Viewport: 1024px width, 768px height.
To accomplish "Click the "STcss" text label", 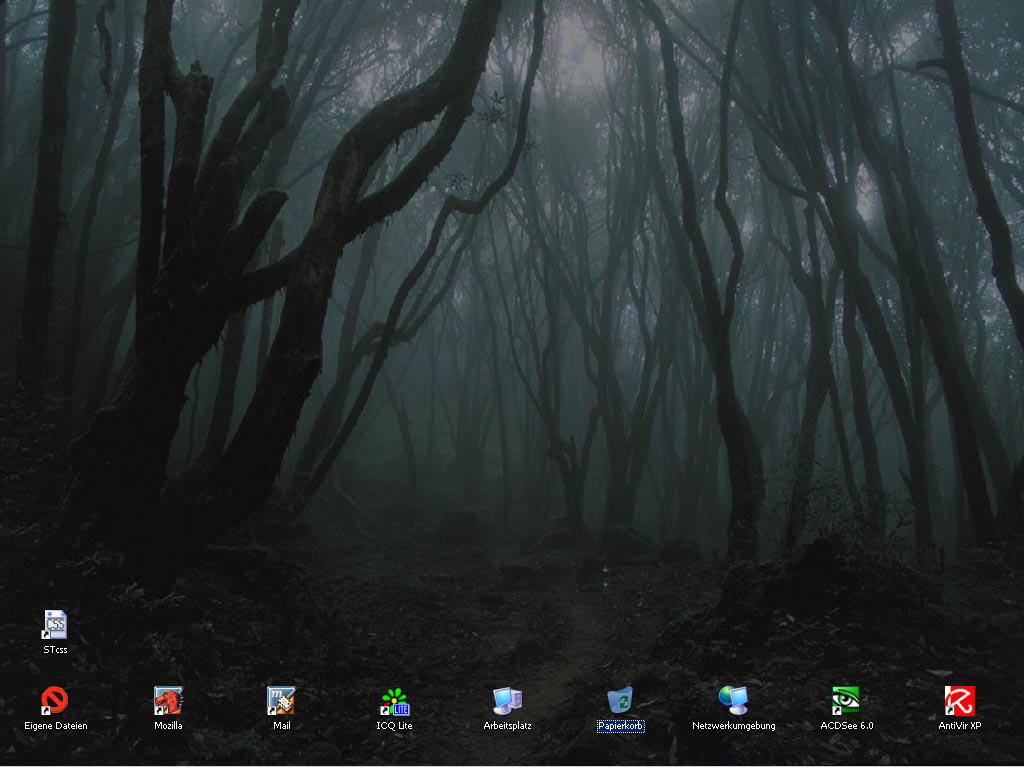I will point(55,650).
